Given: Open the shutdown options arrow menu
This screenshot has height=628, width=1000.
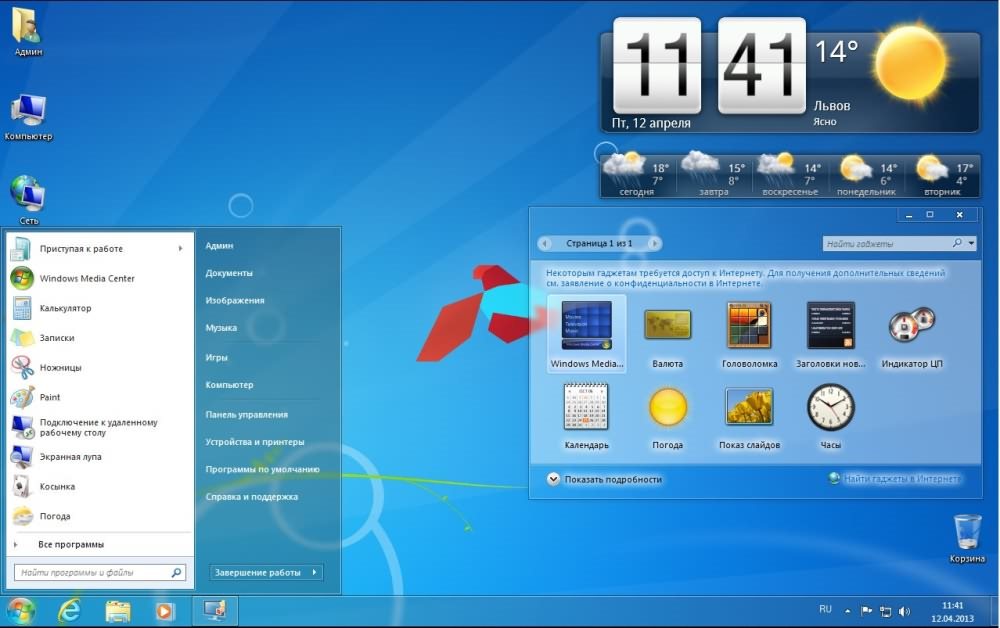Looking at the screenshot, I should 315,573.
